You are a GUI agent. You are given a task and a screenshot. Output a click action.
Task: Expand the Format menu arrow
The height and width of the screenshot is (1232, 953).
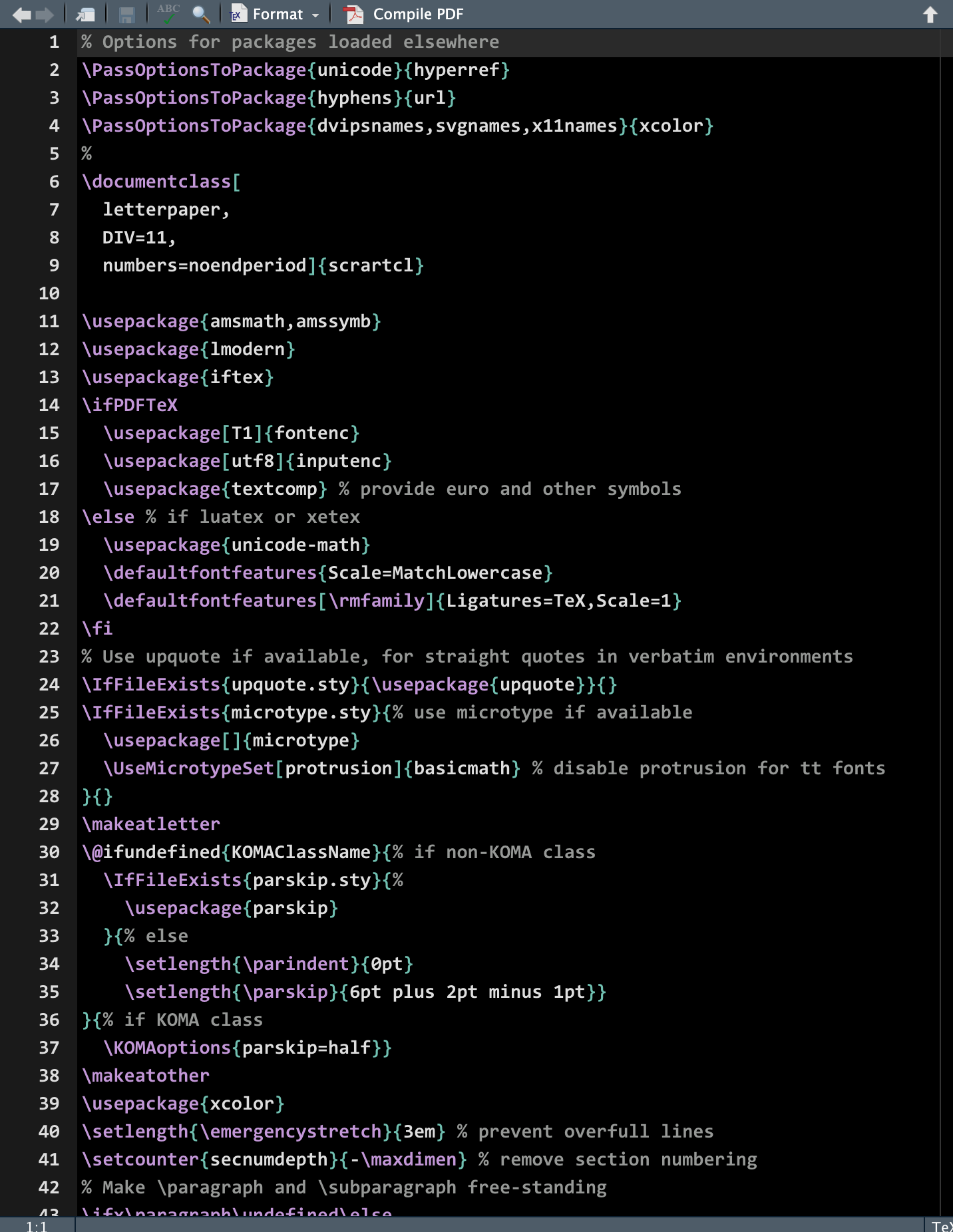click(x=315, y=15)
